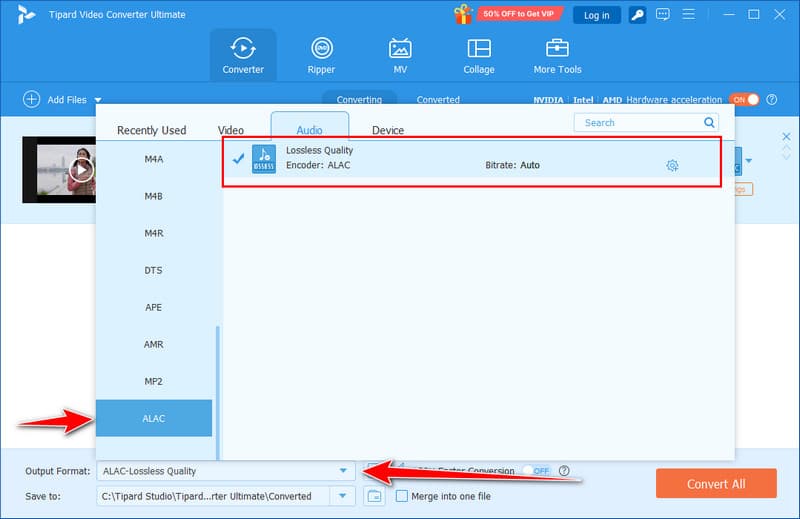Open the hamburger menu icon
The height and width of the screenshot is (519, 800).
point(688,14)
